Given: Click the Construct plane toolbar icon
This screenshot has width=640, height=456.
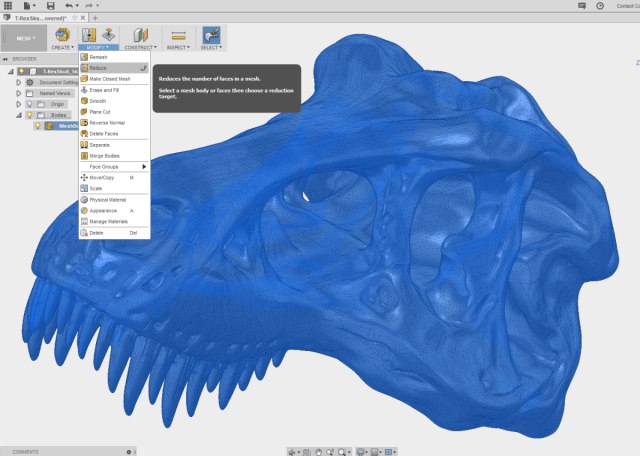Looking at the screenshot, I should (140, 35).
